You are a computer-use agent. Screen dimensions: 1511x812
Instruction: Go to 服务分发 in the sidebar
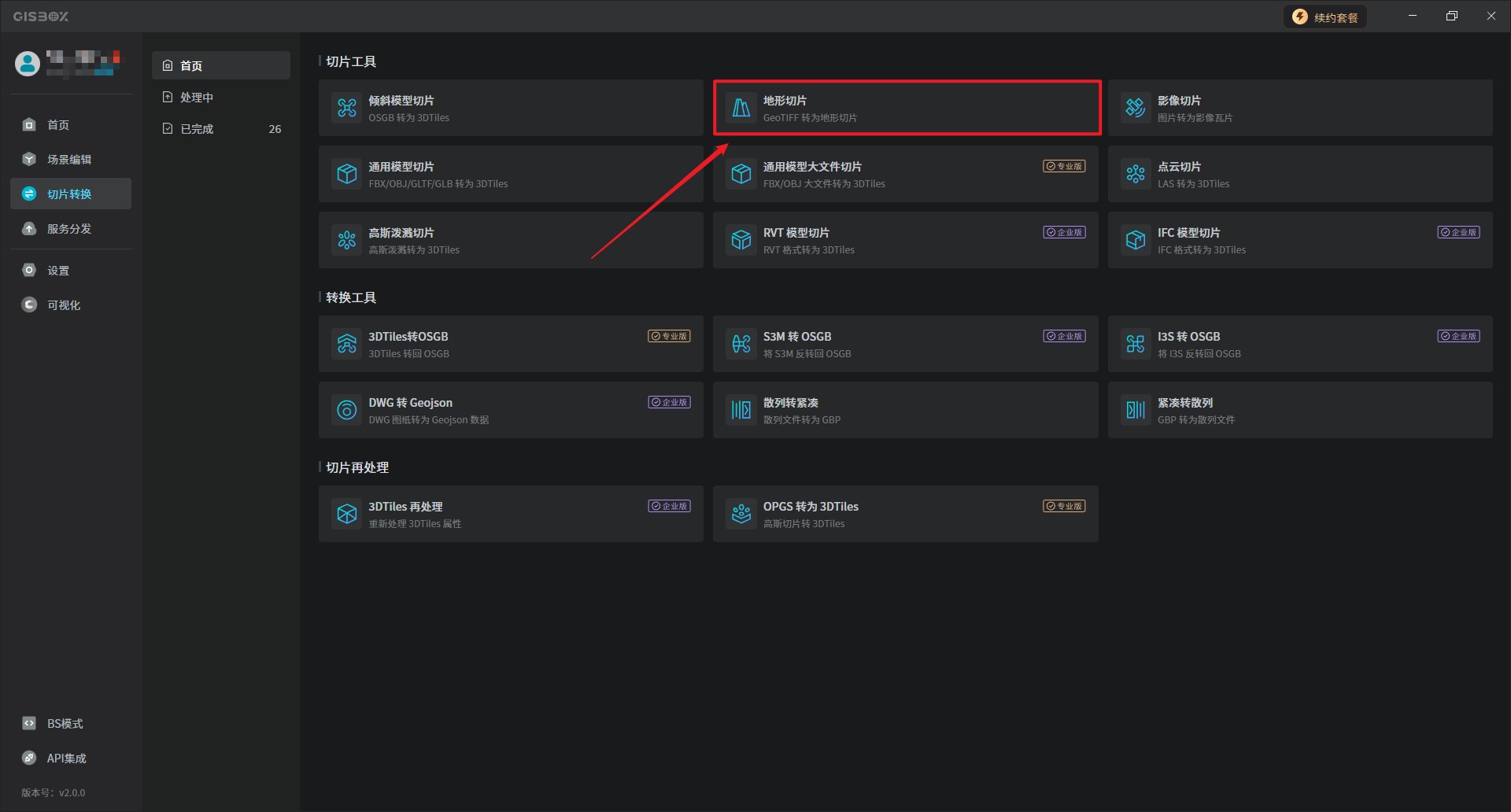click(69, 229)
